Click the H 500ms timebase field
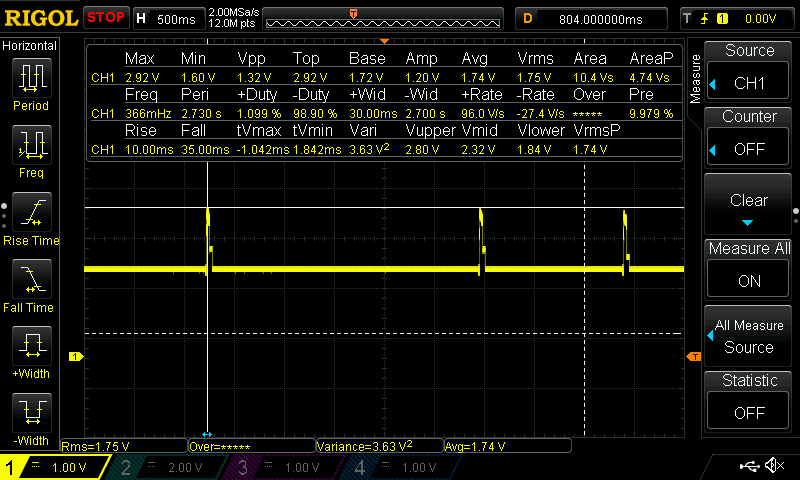800x480 pixels. pyautogui.click(x=168, y=19)
